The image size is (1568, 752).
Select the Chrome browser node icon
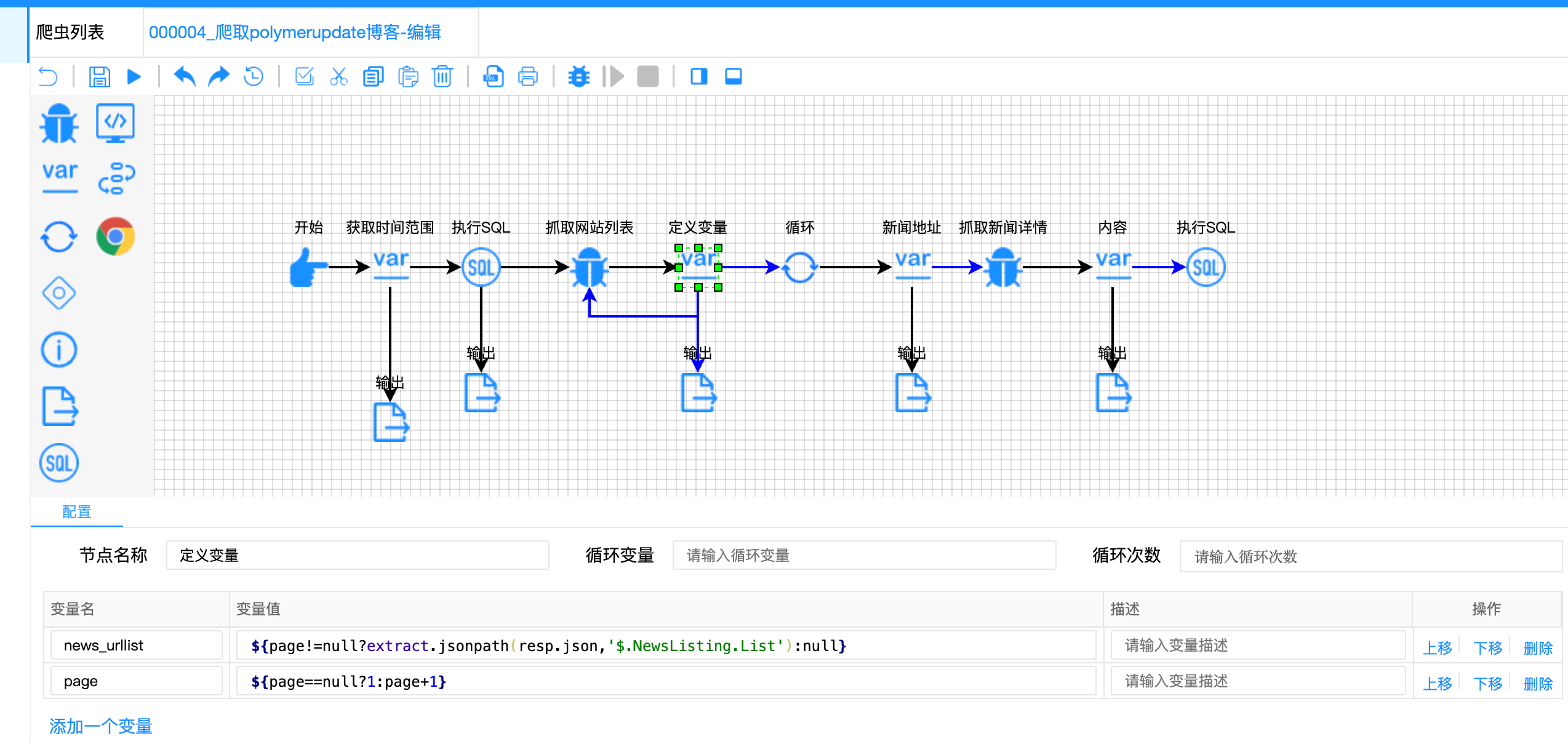[115, 236]
